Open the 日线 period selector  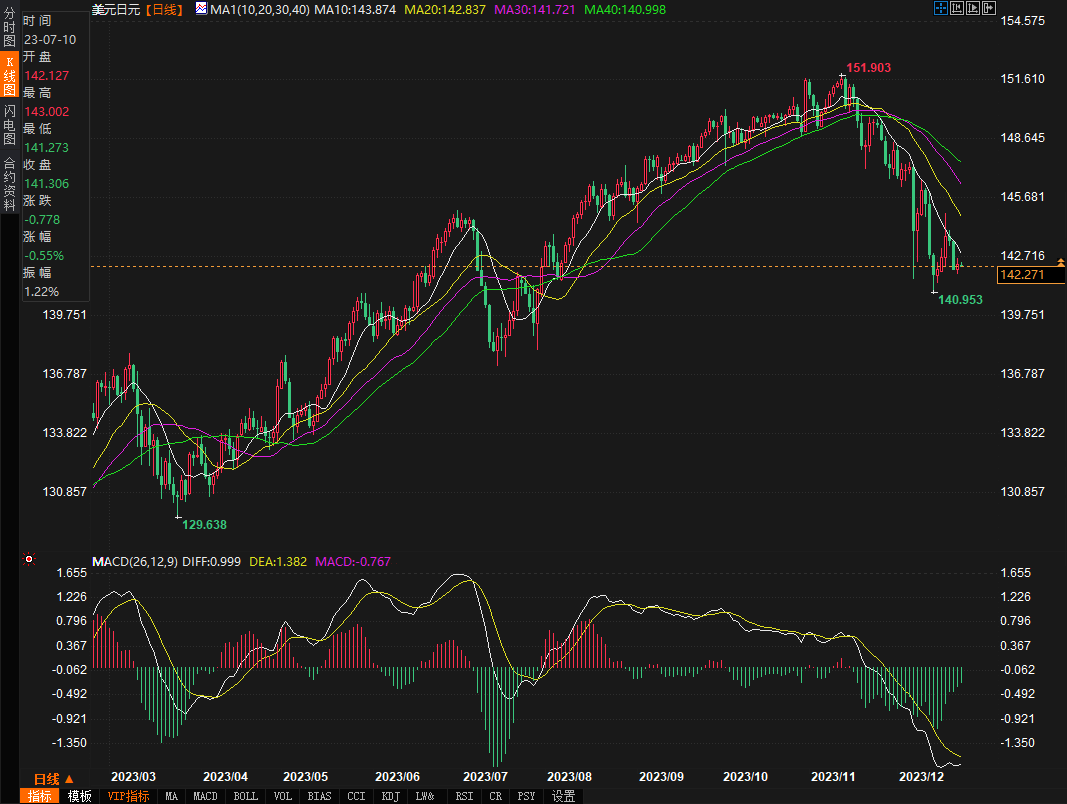(47, 779)
